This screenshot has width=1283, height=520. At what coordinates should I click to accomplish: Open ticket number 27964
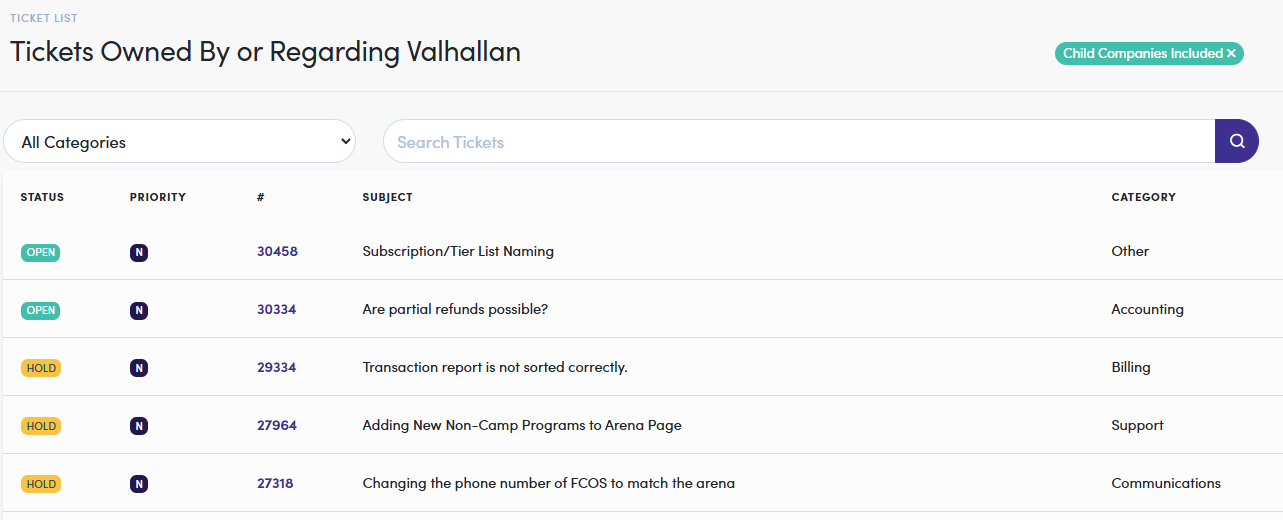coord(277,426)
